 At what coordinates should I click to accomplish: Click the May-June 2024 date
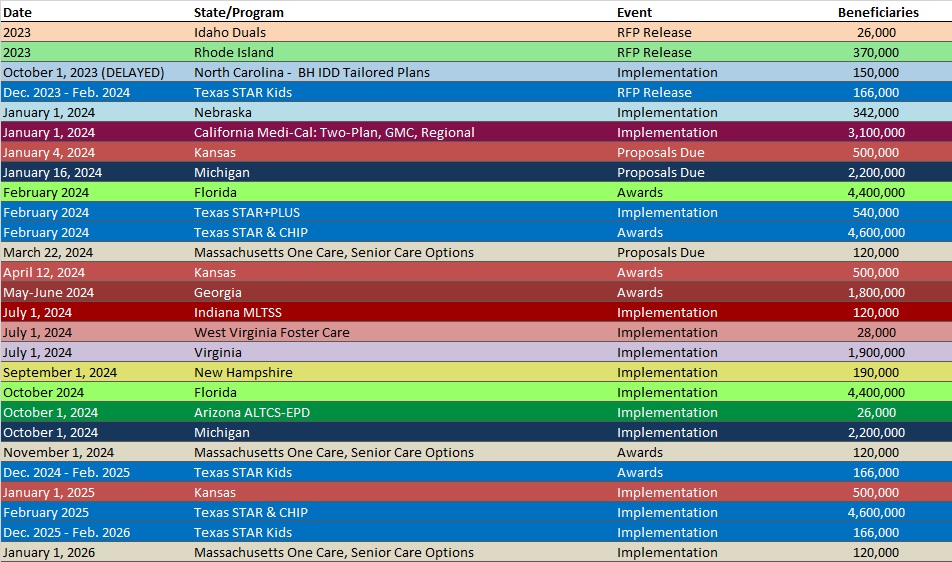[49, 293]
